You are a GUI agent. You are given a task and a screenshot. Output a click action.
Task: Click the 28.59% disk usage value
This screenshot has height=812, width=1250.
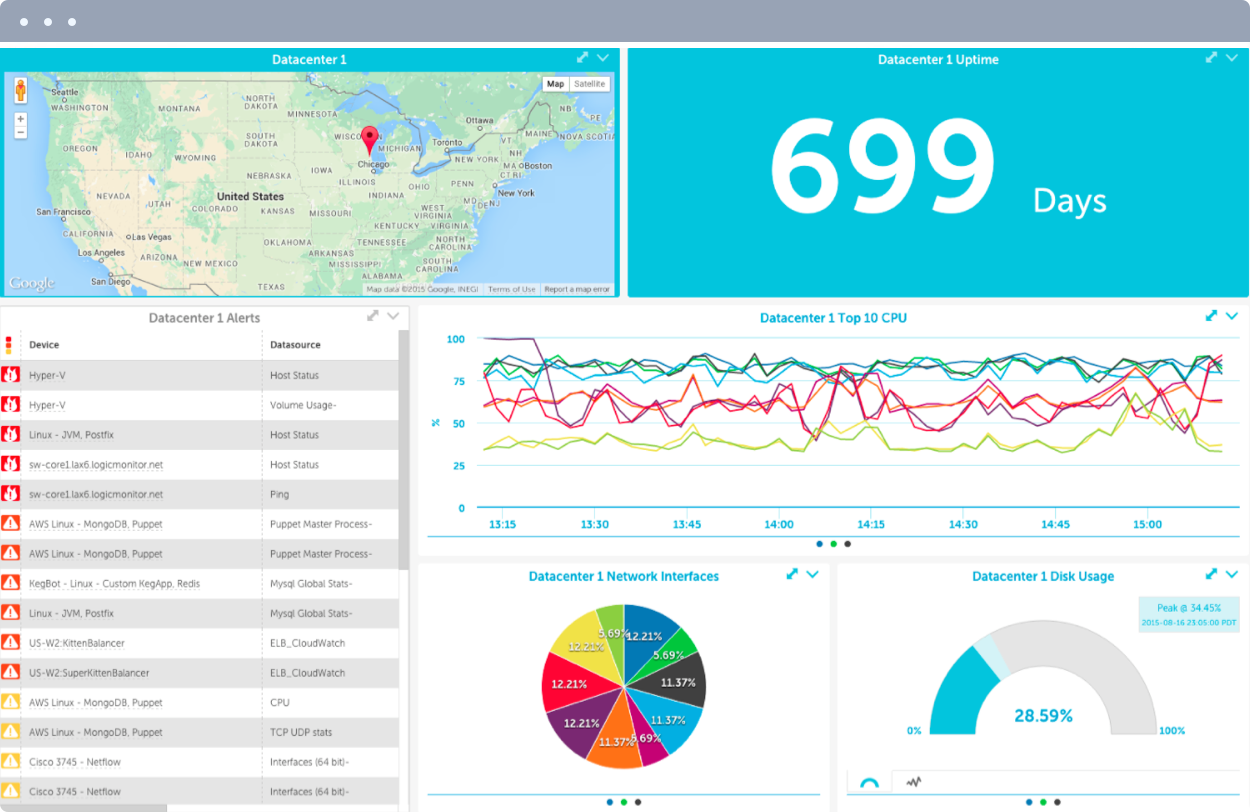[1043, 716]
